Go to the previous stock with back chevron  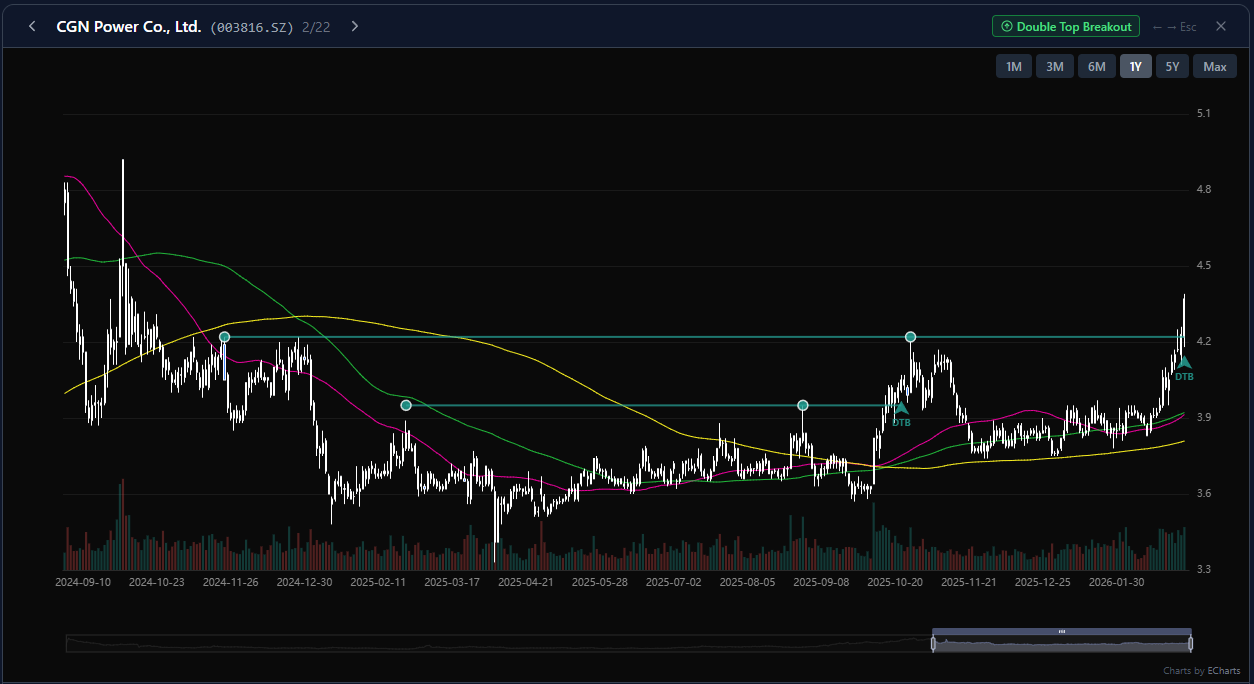coord(32,27)
